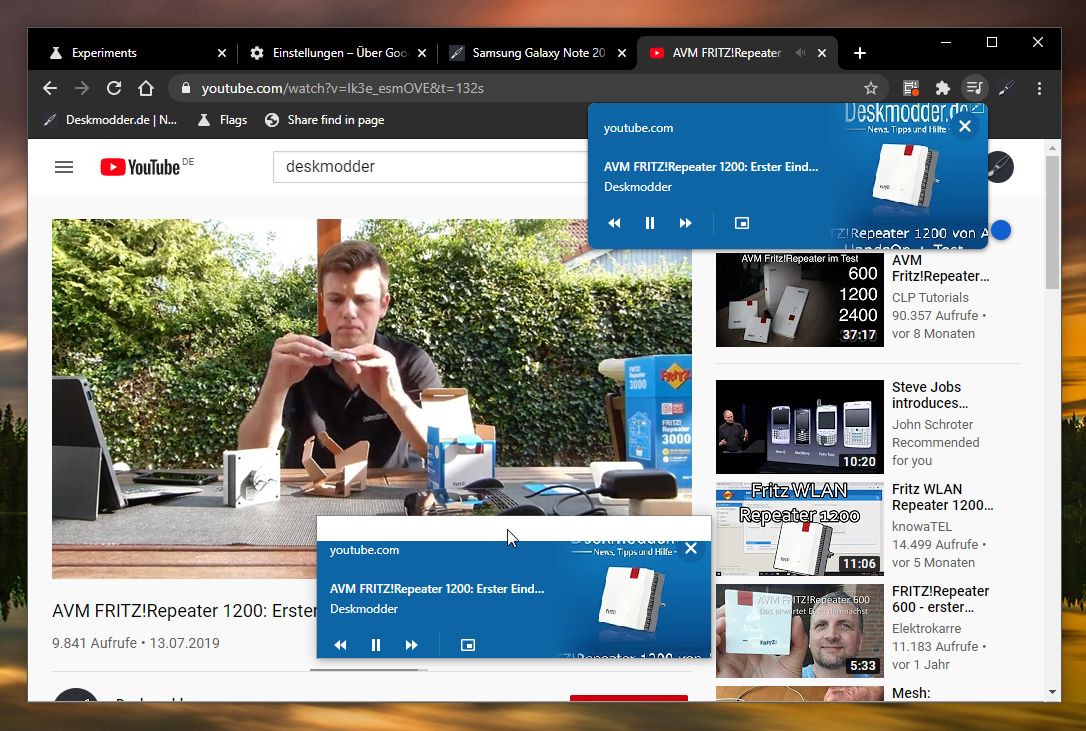Open the Chrome three-dot menu
The height and width of the screenshot is (731, 1086).
(1039, 88)
